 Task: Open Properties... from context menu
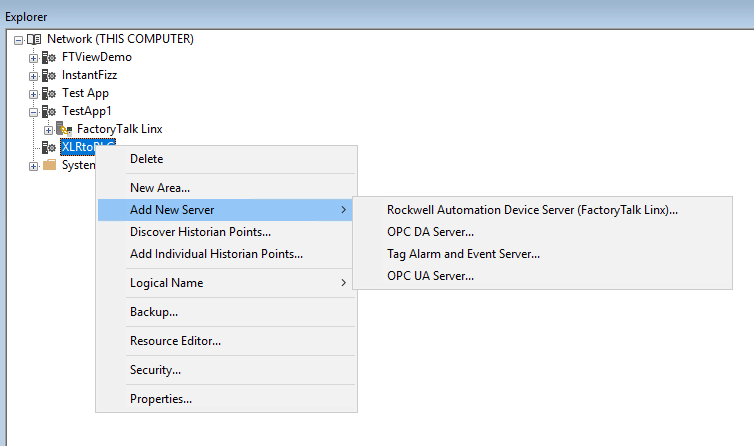click(x=226, y=399)
